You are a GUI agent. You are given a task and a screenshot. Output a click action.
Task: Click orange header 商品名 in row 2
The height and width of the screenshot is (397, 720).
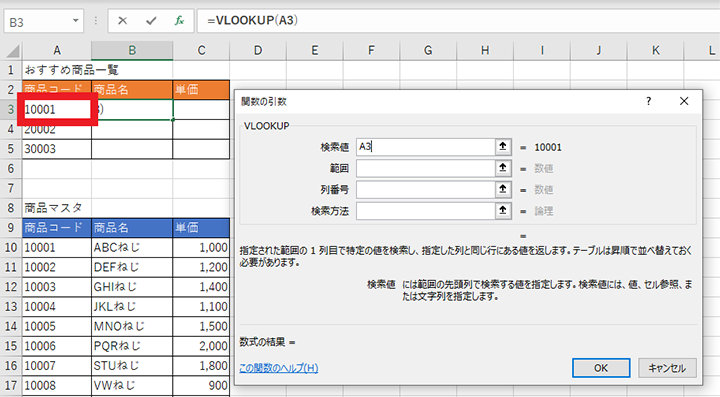(132, 89)
